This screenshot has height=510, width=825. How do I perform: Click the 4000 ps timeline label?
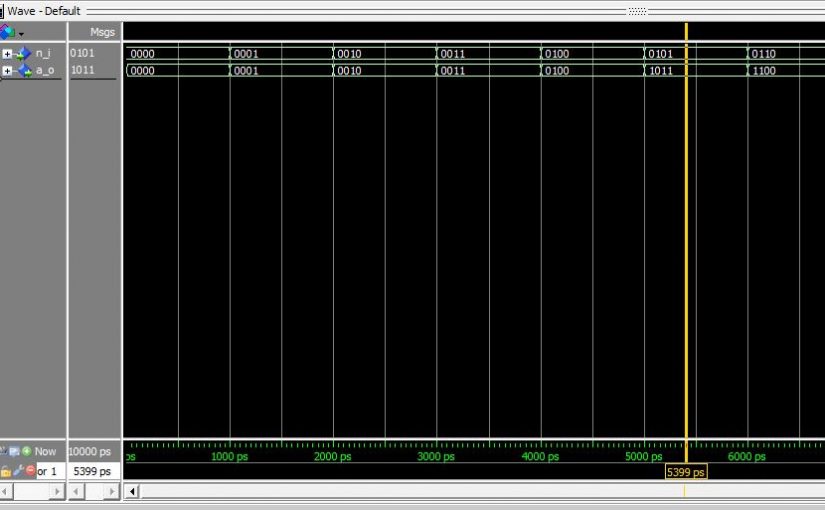[x=540, y=456]
